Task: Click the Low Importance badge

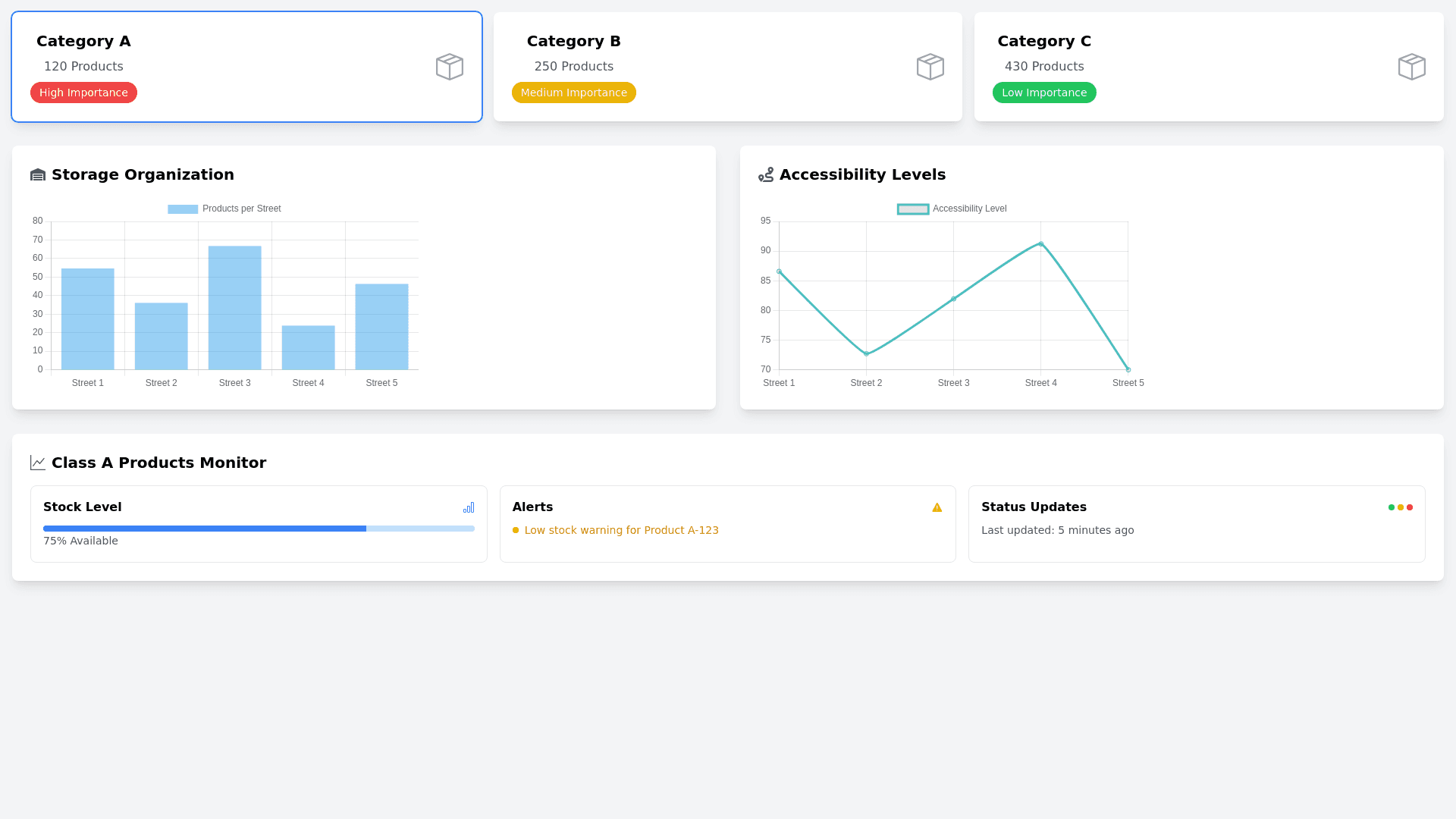Action: tap(1043, 93)
